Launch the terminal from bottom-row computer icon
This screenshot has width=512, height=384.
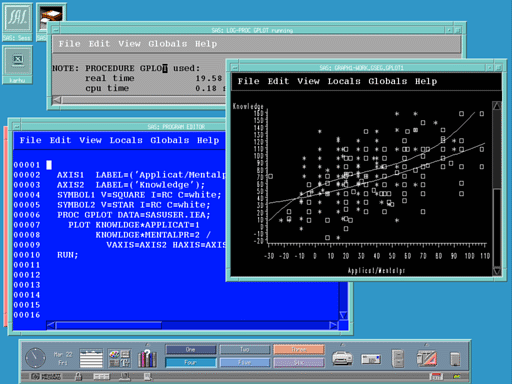[x=125, y=377]
